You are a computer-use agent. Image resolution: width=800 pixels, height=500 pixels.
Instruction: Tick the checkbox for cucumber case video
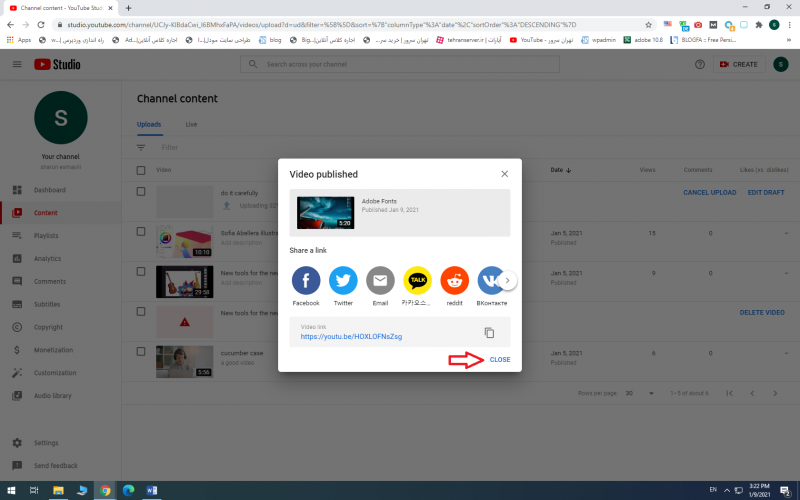(x=141, y=353)
